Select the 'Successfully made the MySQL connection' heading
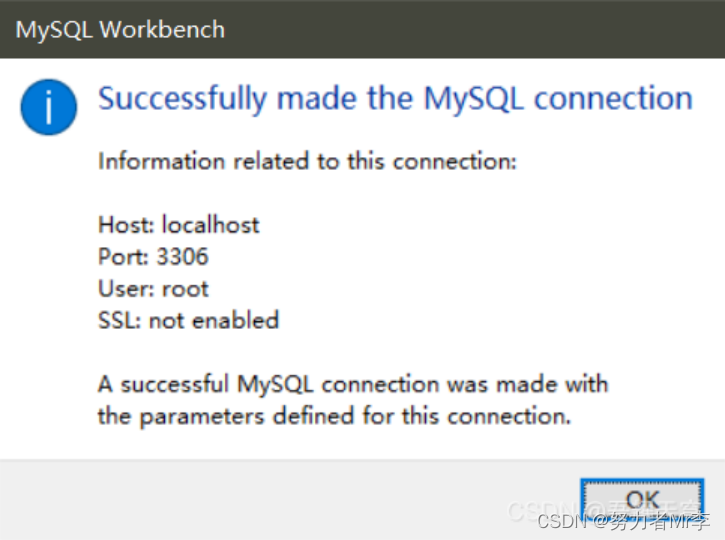Screen dimensions: 725x540 (395, 99)
